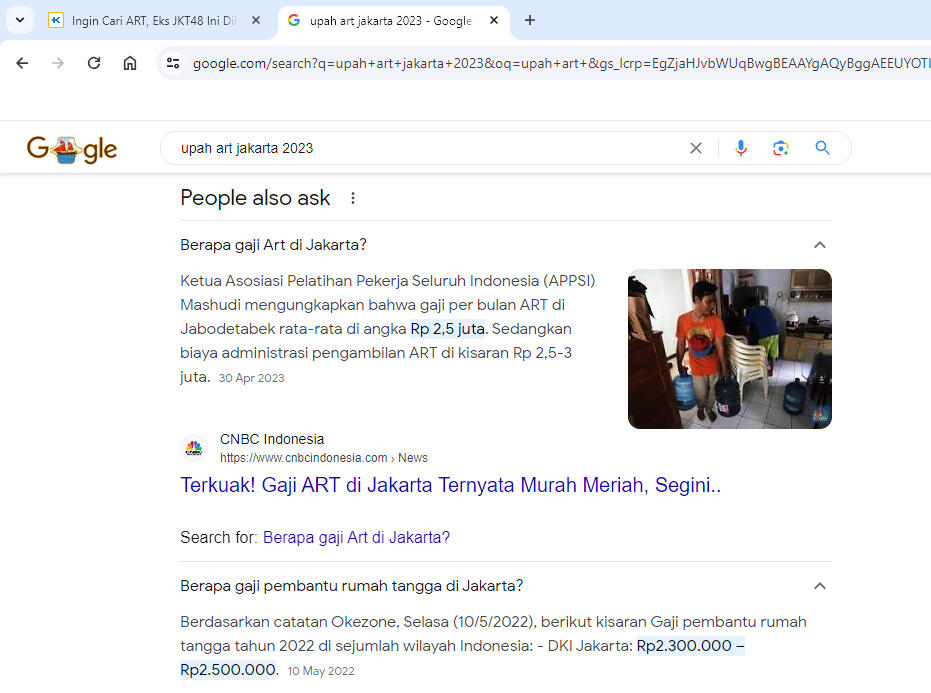
Task: Follow 'Search for: Berapa gaji Art di Jakarta?' link
Action: pyautogui.click(x=357, y=537)
